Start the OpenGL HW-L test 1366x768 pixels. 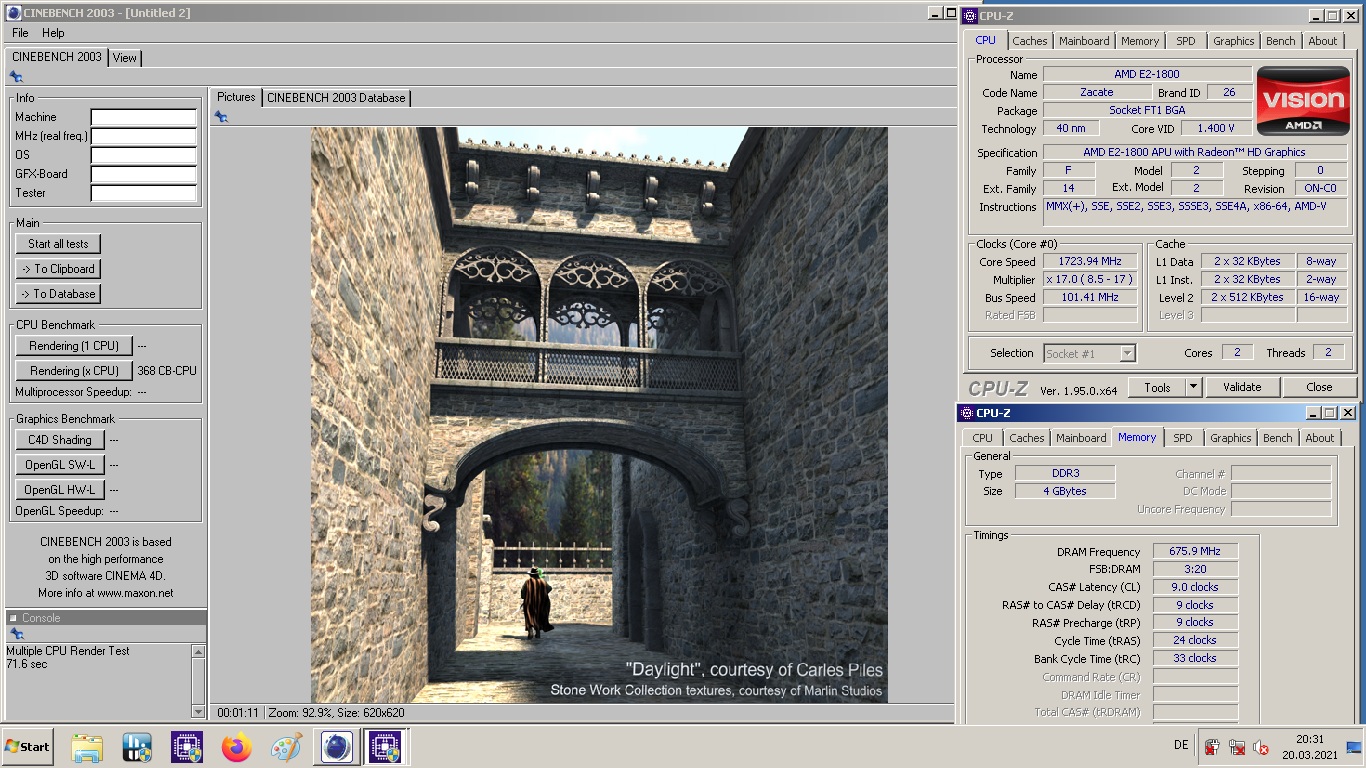60,490
